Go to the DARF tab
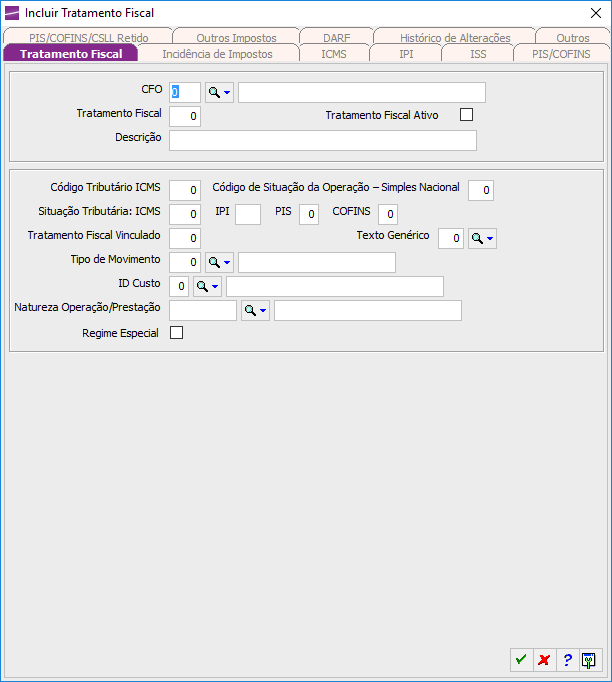 tap(337, 38)
